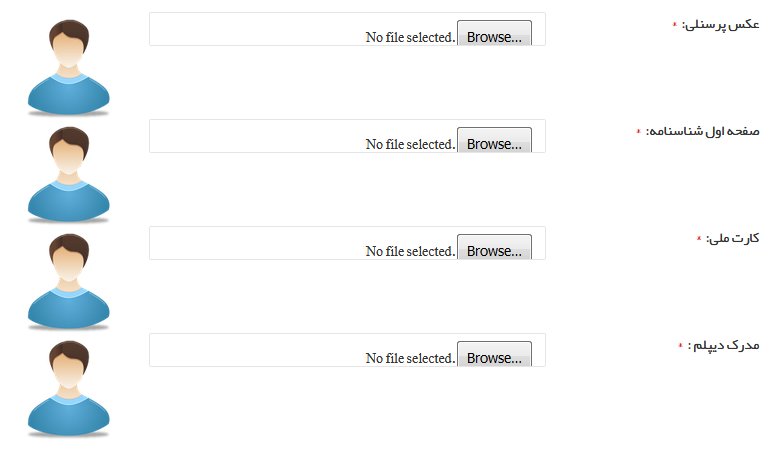Image resolution: width=773 pixels, height=457 pixels.
Task: Click red required asterisk beside کارت ملی
Action: pyautogui.click(x=699, y=238)
